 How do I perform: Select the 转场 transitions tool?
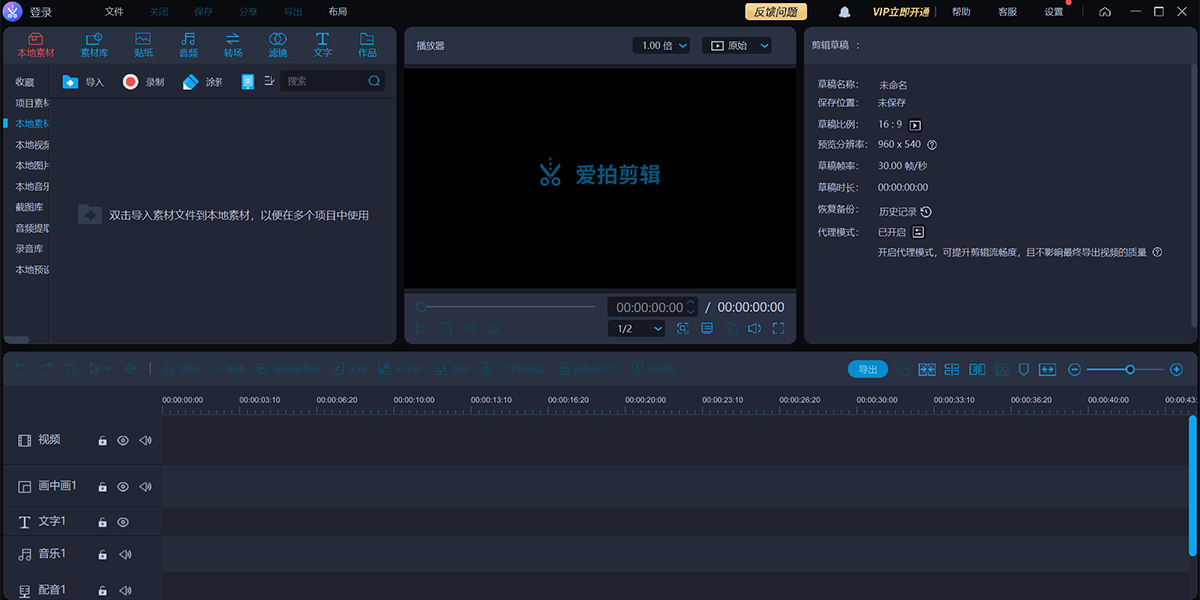pyautogui.click(x=233, y=44)
